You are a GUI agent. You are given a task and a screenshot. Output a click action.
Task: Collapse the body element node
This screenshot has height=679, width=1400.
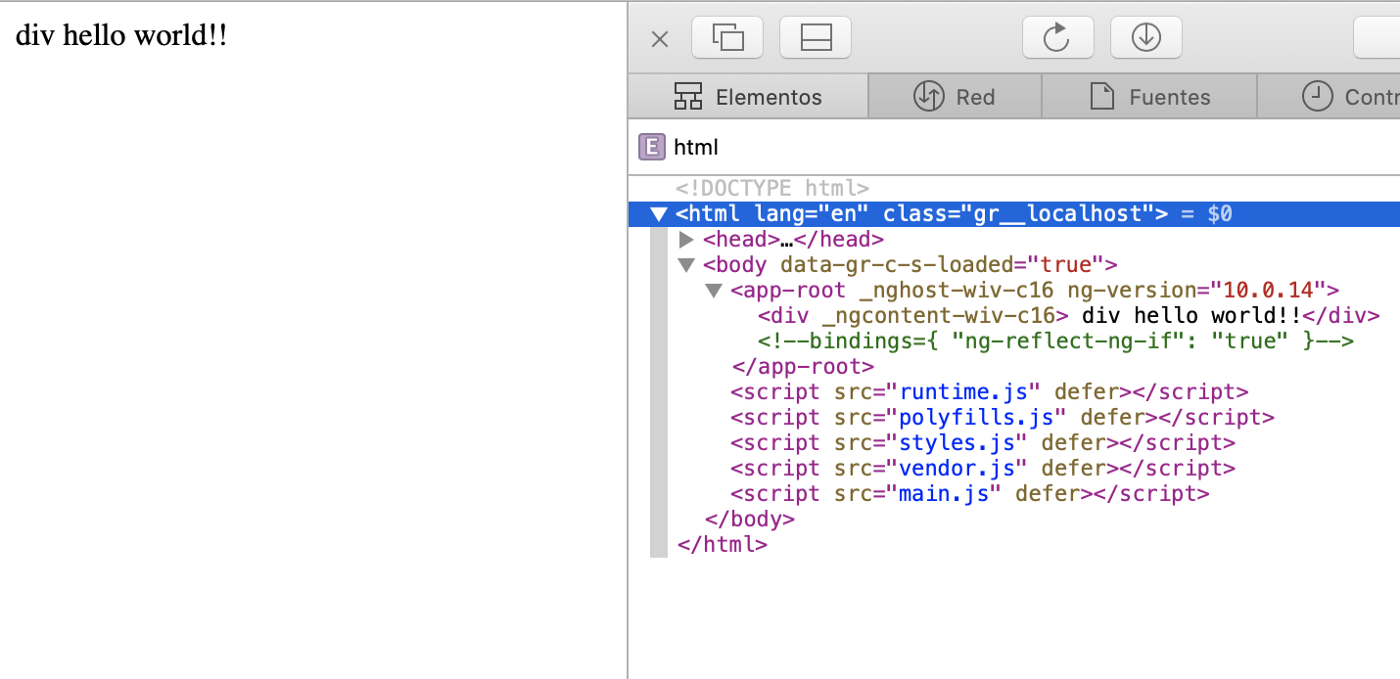686,265
